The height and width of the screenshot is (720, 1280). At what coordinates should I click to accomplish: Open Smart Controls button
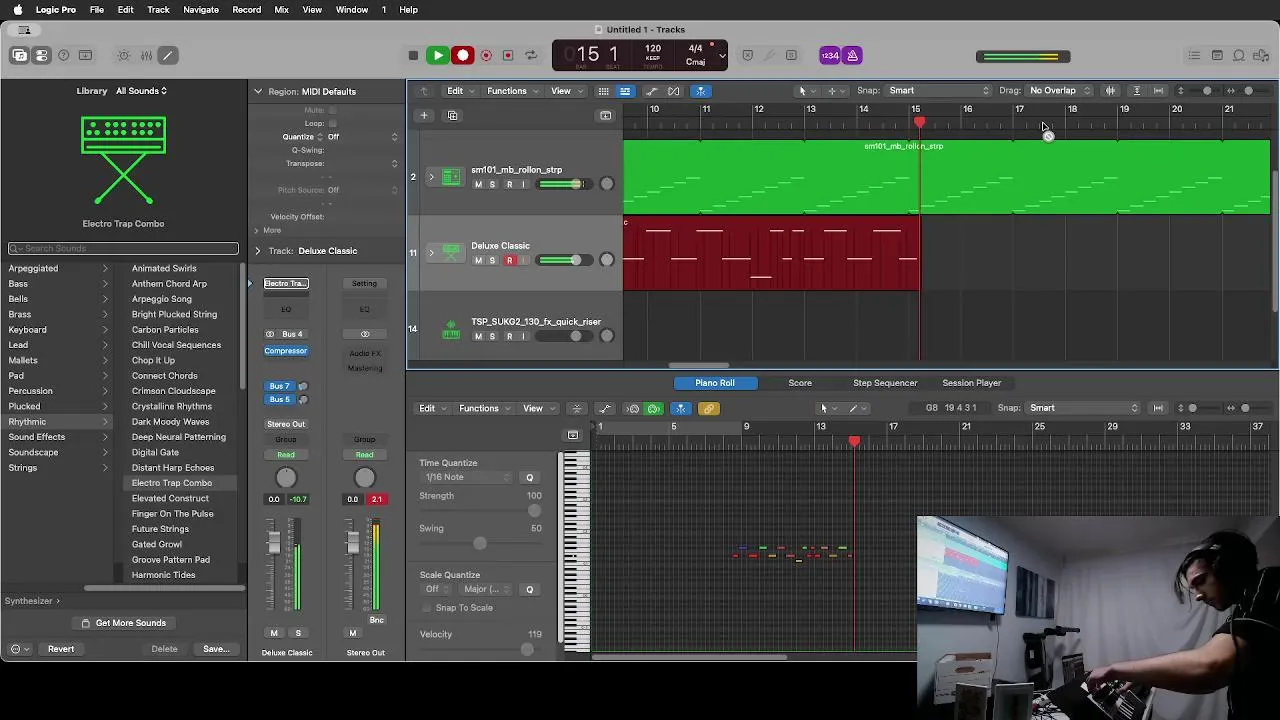(124, 55)
